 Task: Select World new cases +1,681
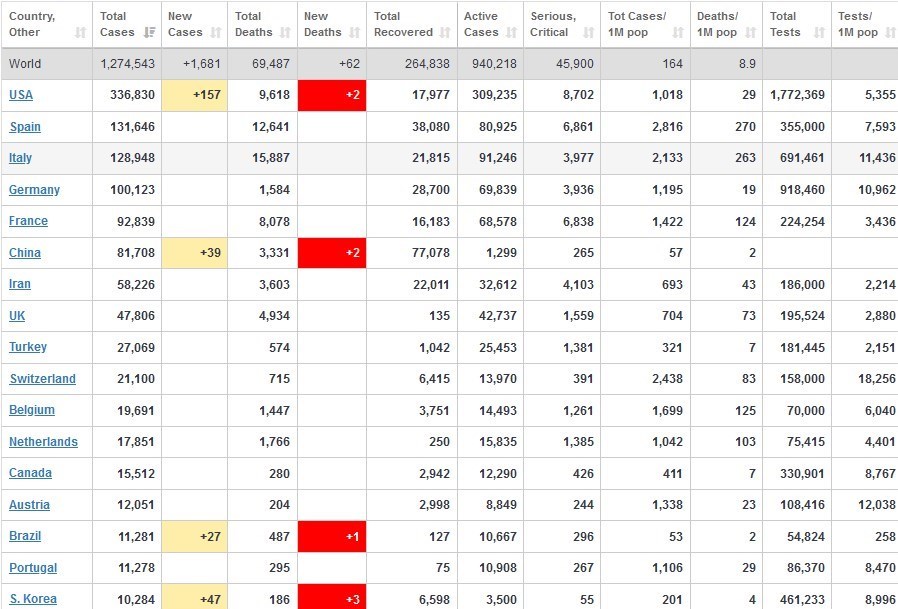(202, 64)
